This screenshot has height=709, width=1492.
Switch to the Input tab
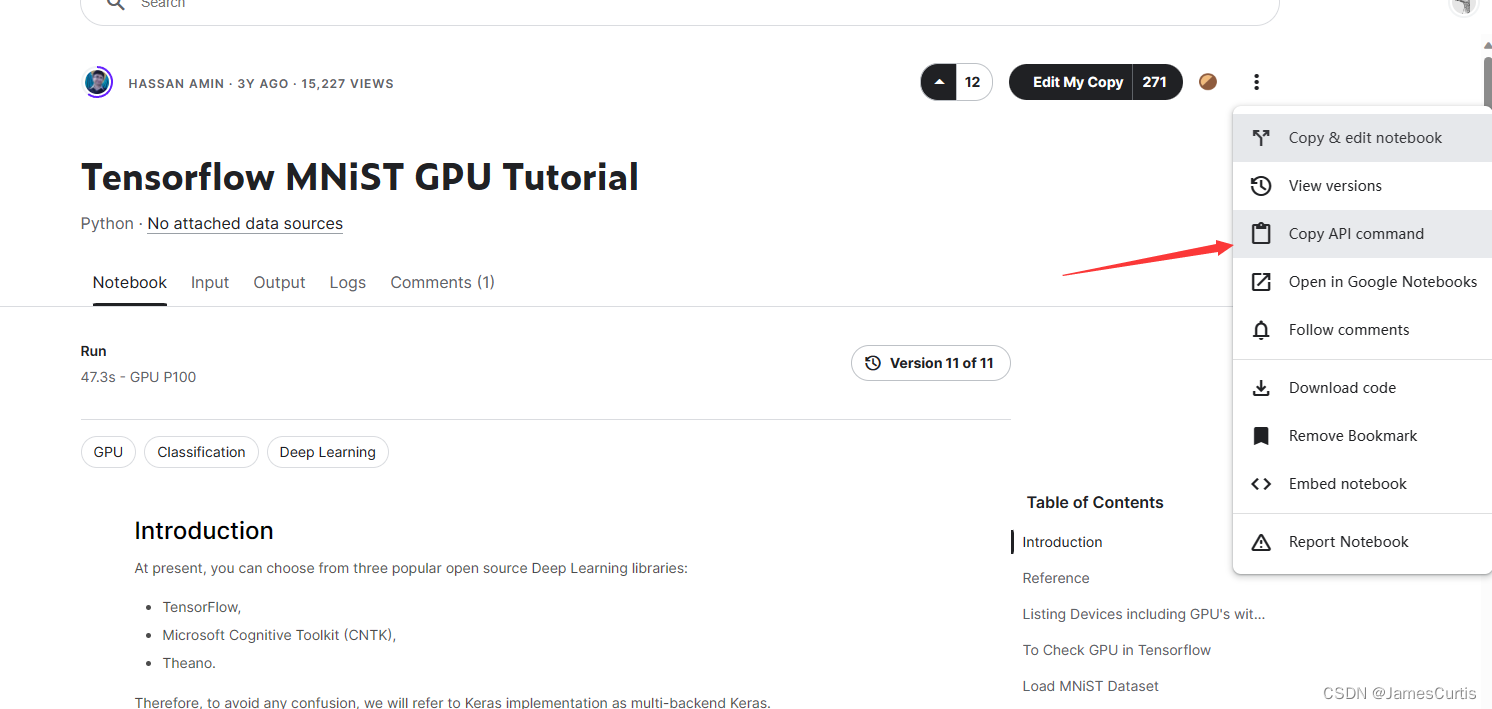coord(210,283)
